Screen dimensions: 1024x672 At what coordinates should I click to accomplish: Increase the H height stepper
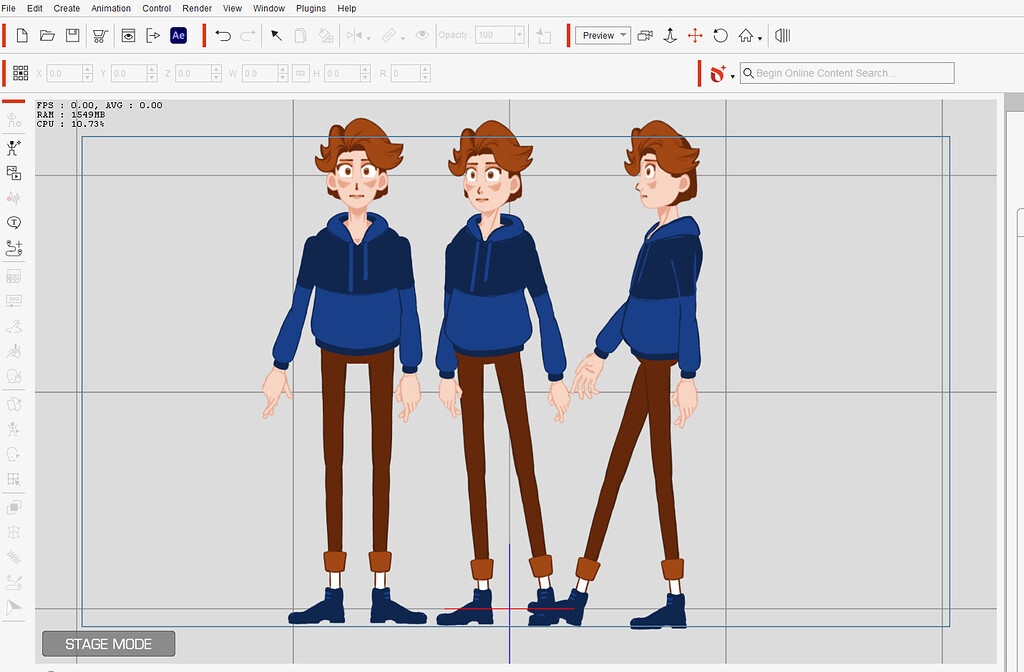(x=366, y=69)
